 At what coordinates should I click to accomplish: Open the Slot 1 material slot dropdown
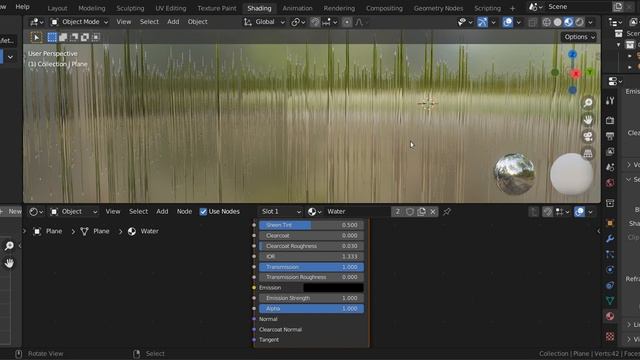281,211
